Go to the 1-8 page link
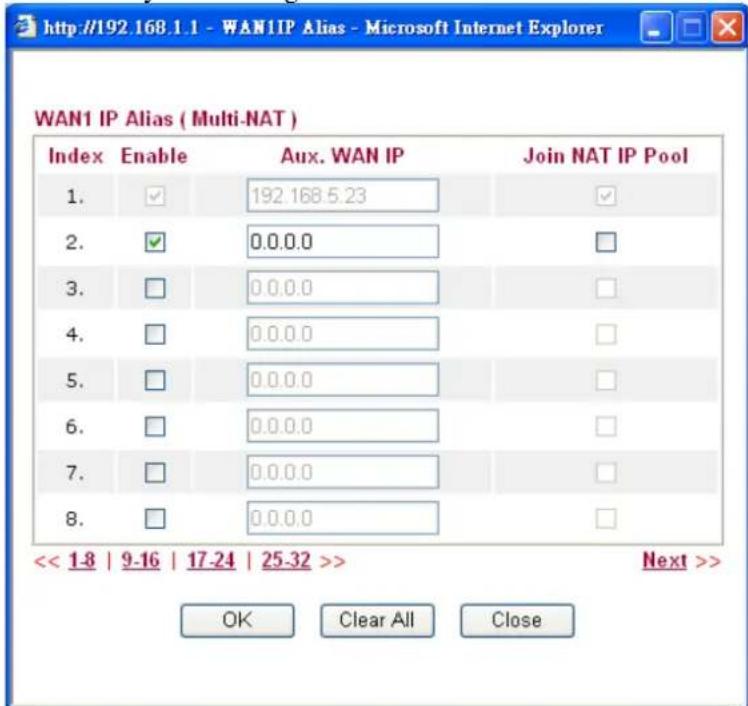Viewport: 748px width, 706px height. click(x=82, y=561)
